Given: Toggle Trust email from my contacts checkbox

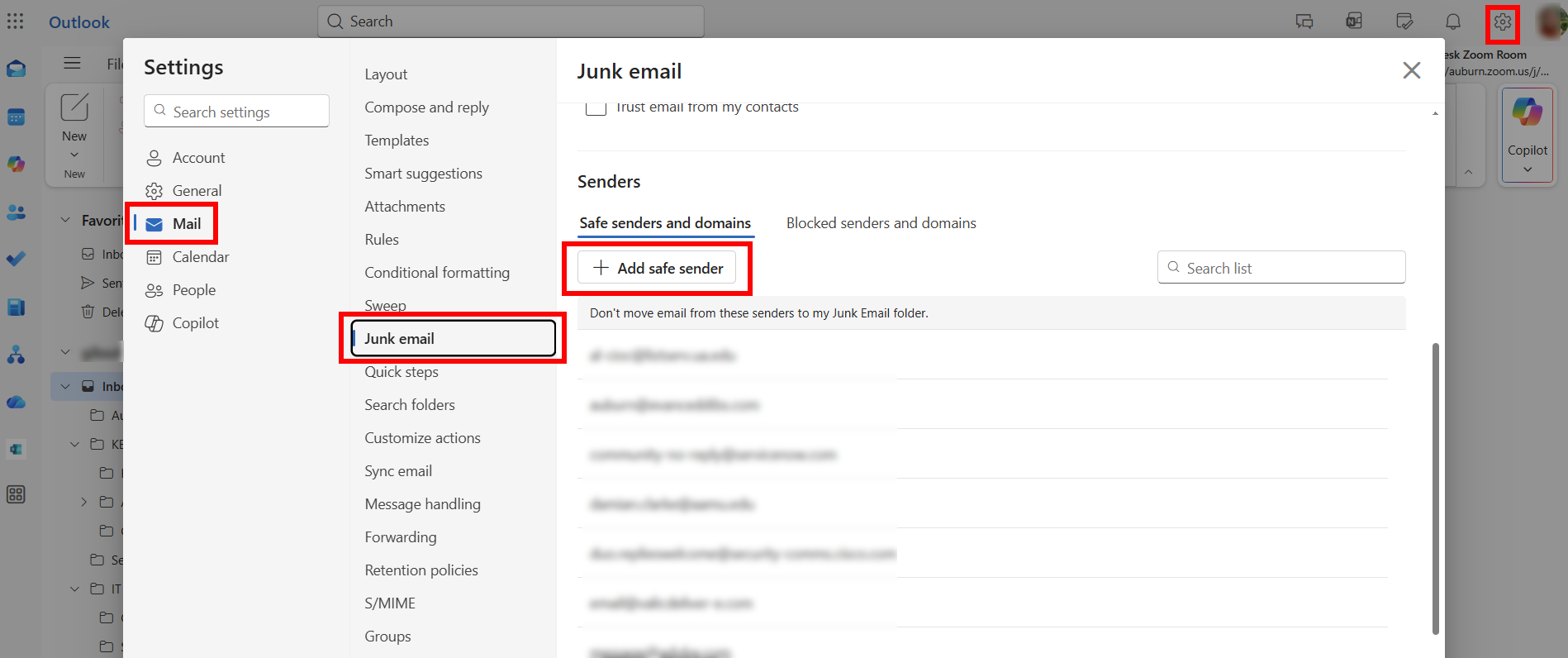Looking at the screenshot, I should [x=596, y=107].
